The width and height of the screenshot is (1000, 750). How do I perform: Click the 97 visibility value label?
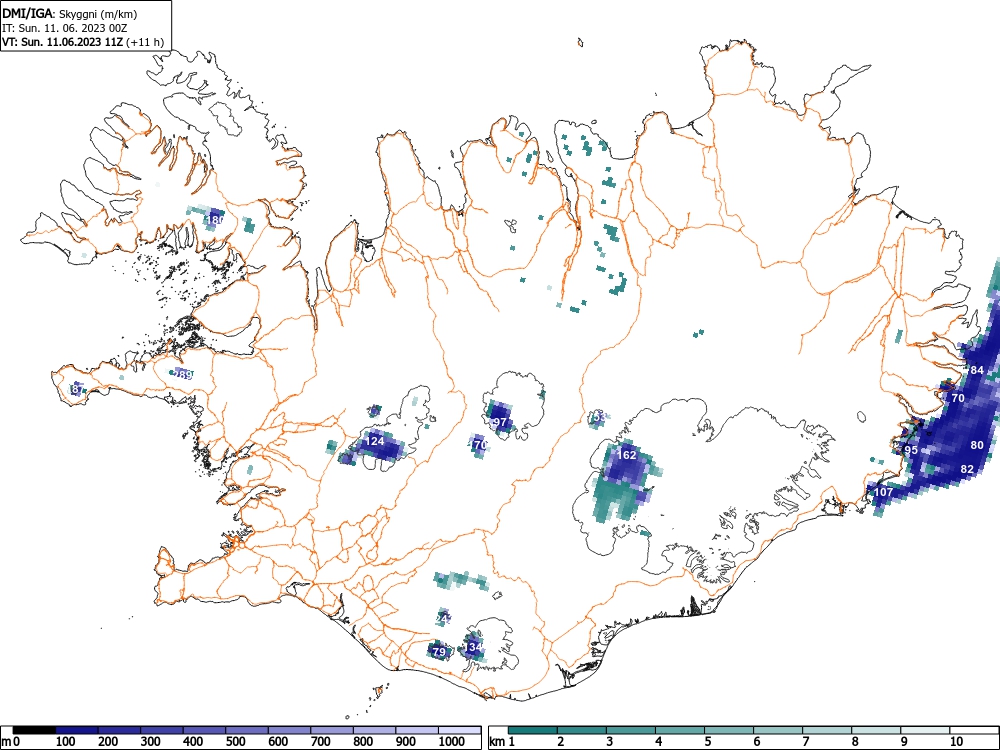(x=500, y=422)
